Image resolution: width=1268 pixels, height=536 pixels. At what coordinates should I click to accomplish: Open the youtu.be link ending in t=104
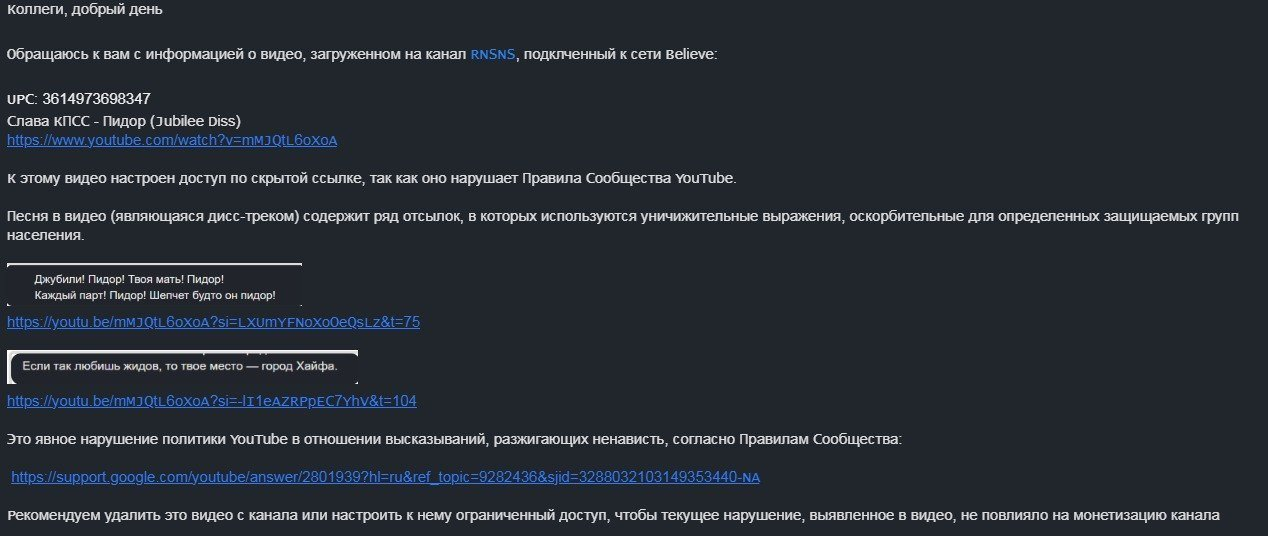coord(212,401)
